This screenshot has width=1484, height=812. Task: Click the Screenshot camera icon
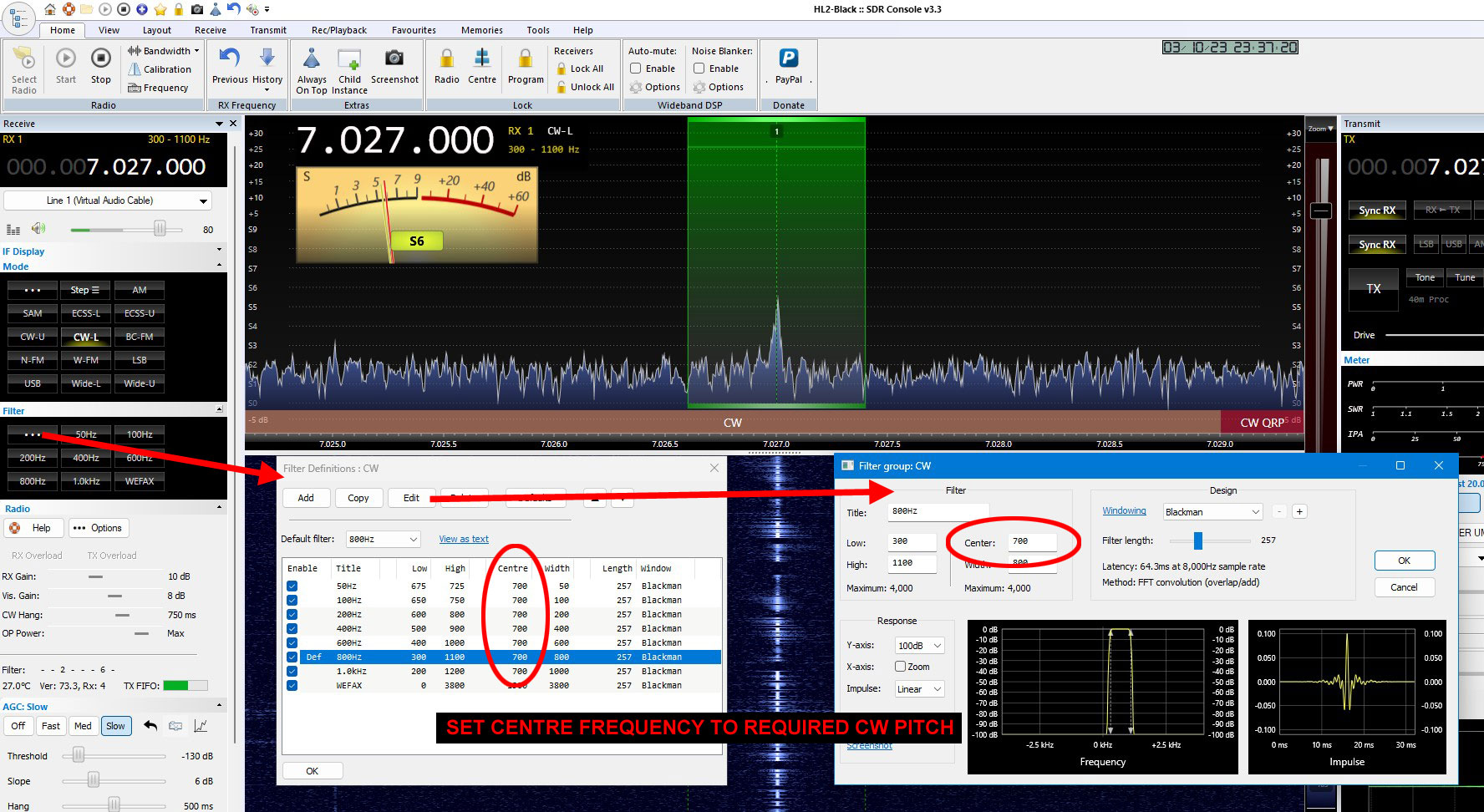[394, 59]
